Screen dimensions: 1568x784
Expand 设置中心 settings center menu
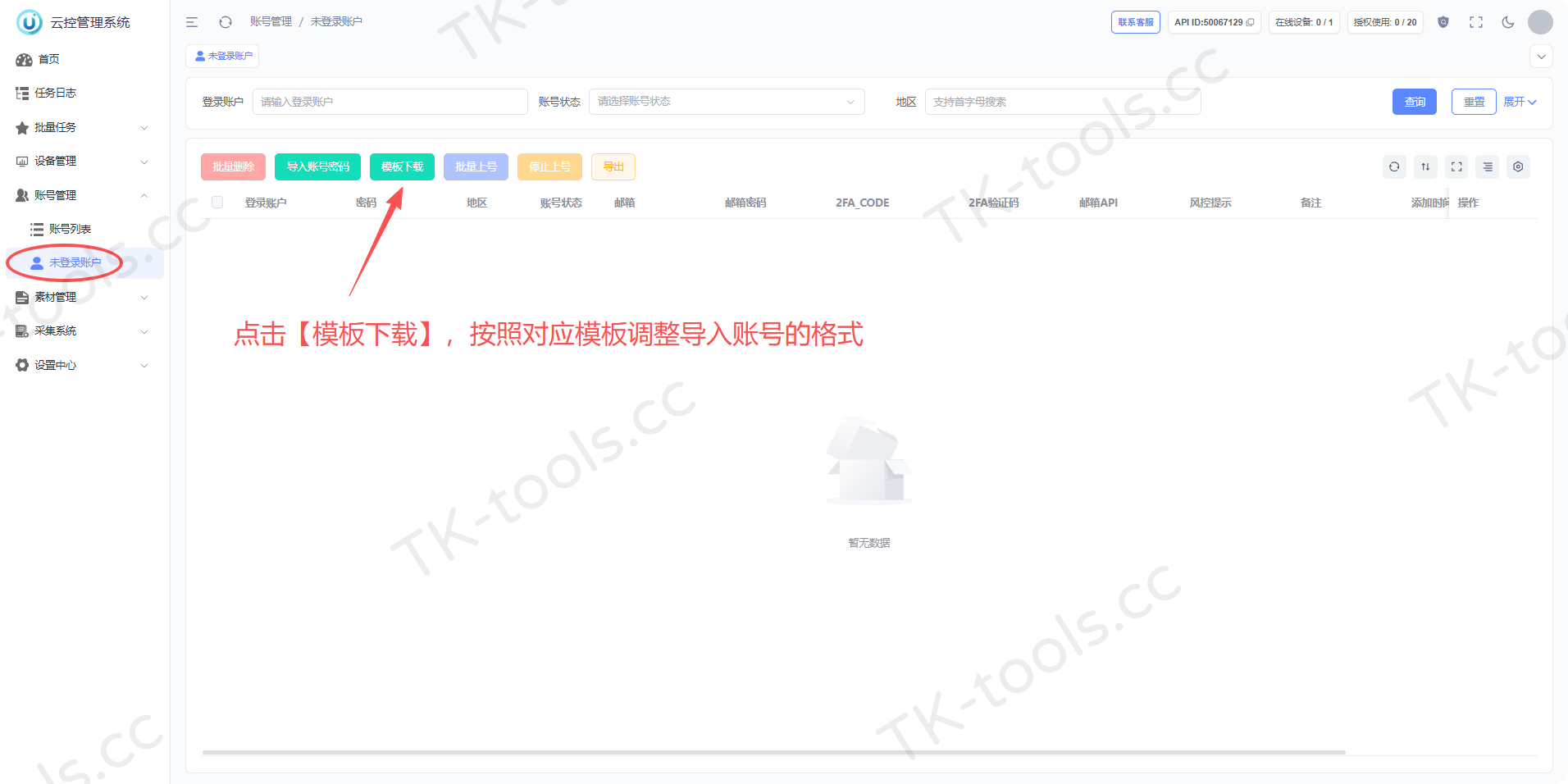84,365
